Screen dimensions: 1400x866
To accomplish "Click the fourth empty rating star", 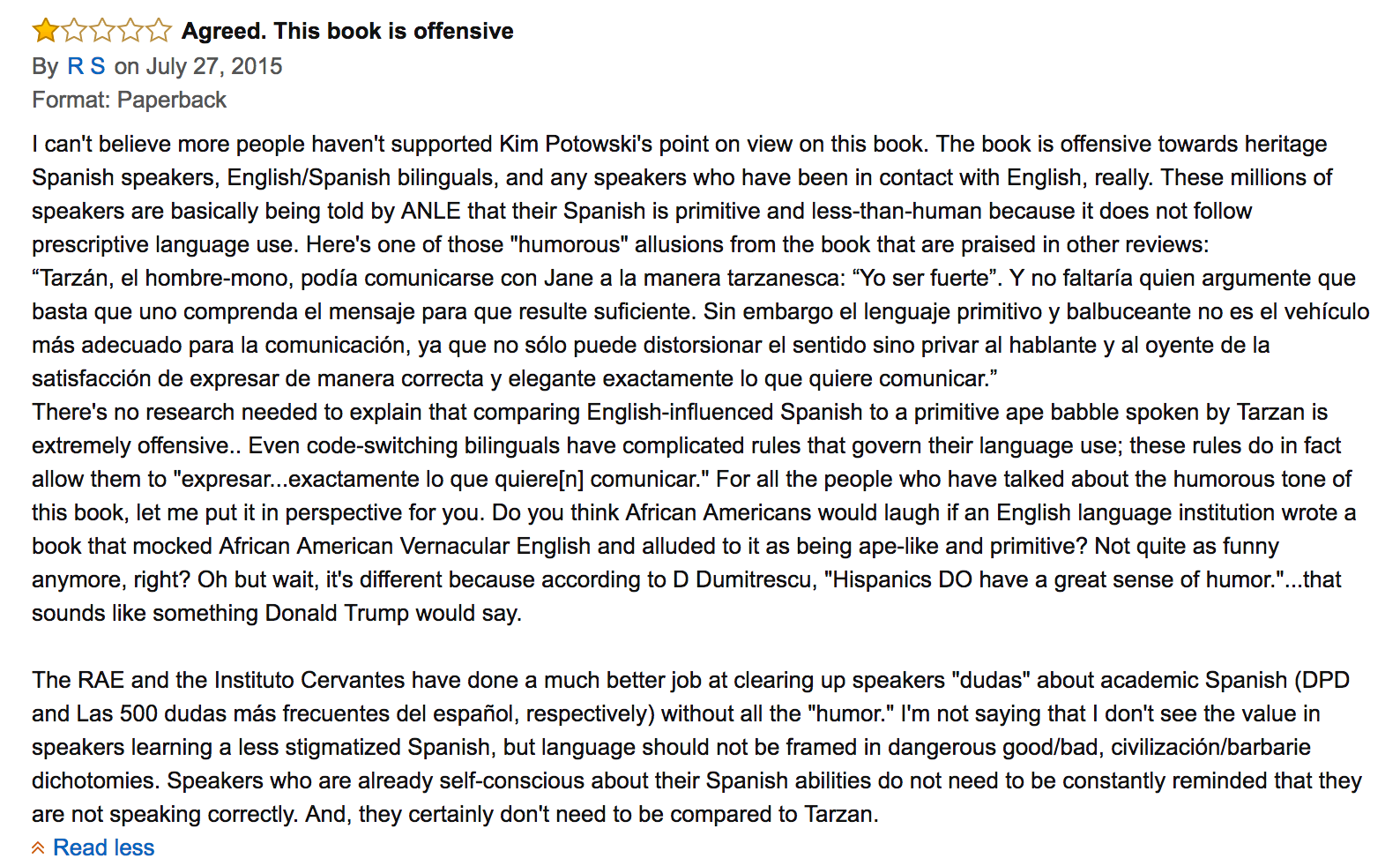I will coord(130,31).
